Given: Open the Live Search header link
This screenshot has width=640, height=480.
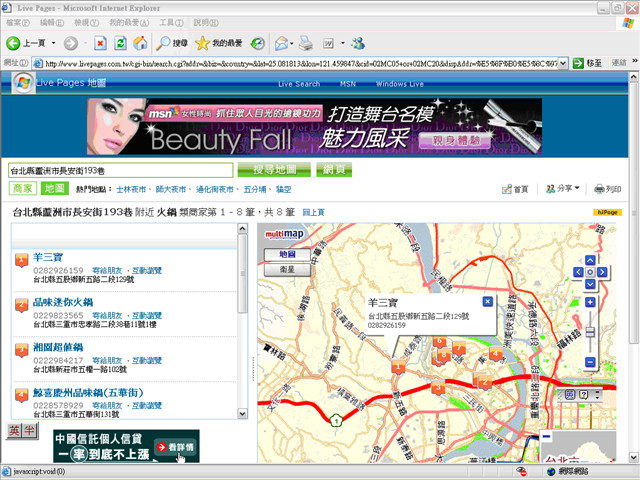Looking at the screenshot, I should pos(299,84).
